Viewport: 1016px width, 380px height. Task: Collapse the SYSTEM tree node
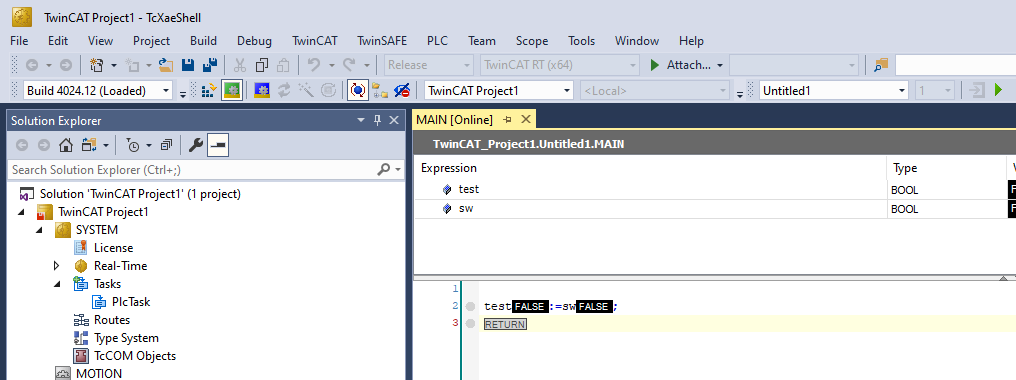click(38, 230)
